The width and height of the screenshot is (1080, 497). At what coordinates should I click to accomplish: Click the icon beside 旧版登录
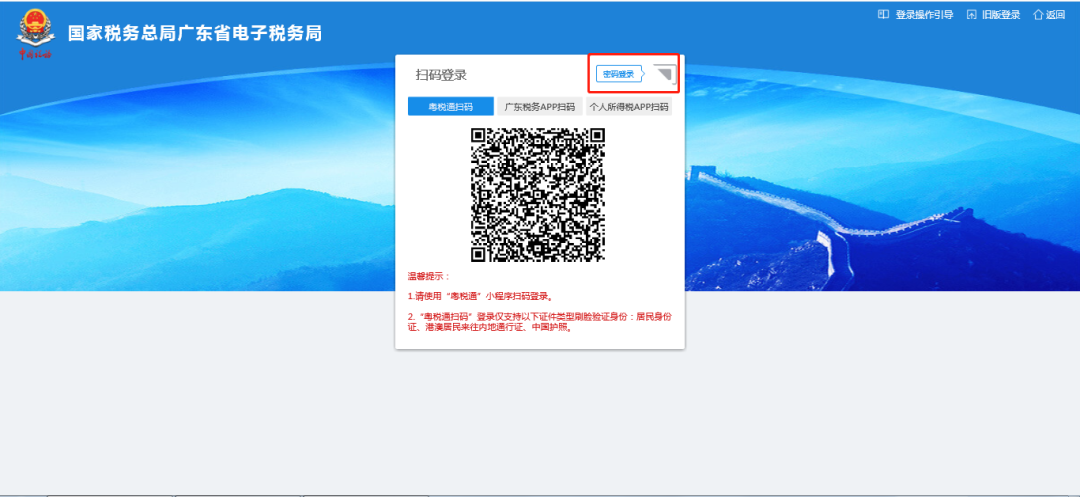(x=972, y=14)
